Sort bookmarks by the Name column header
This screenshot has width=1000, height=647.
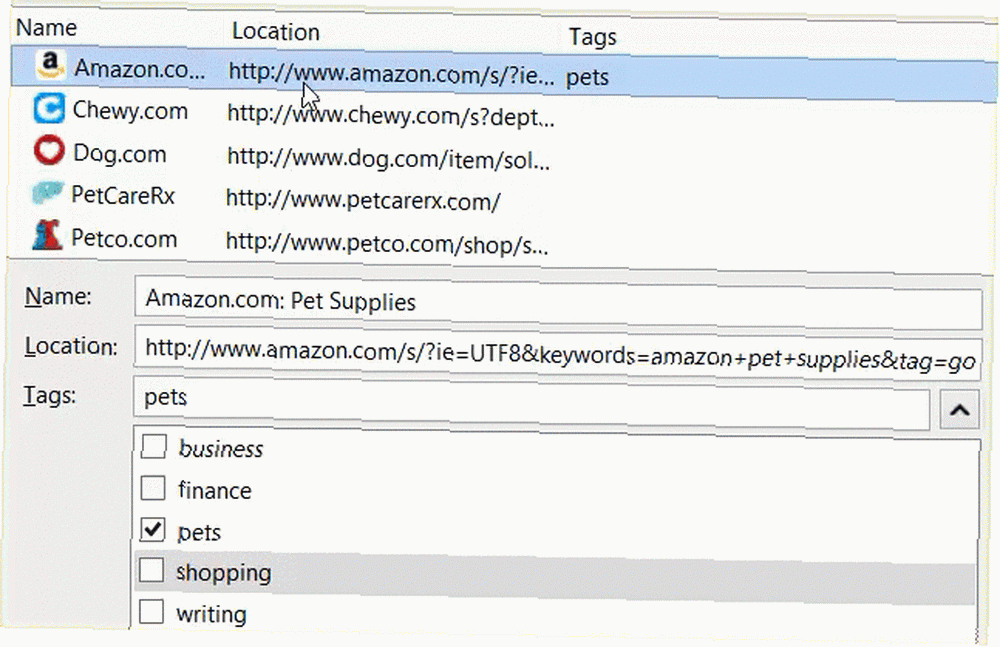(47, 27)
